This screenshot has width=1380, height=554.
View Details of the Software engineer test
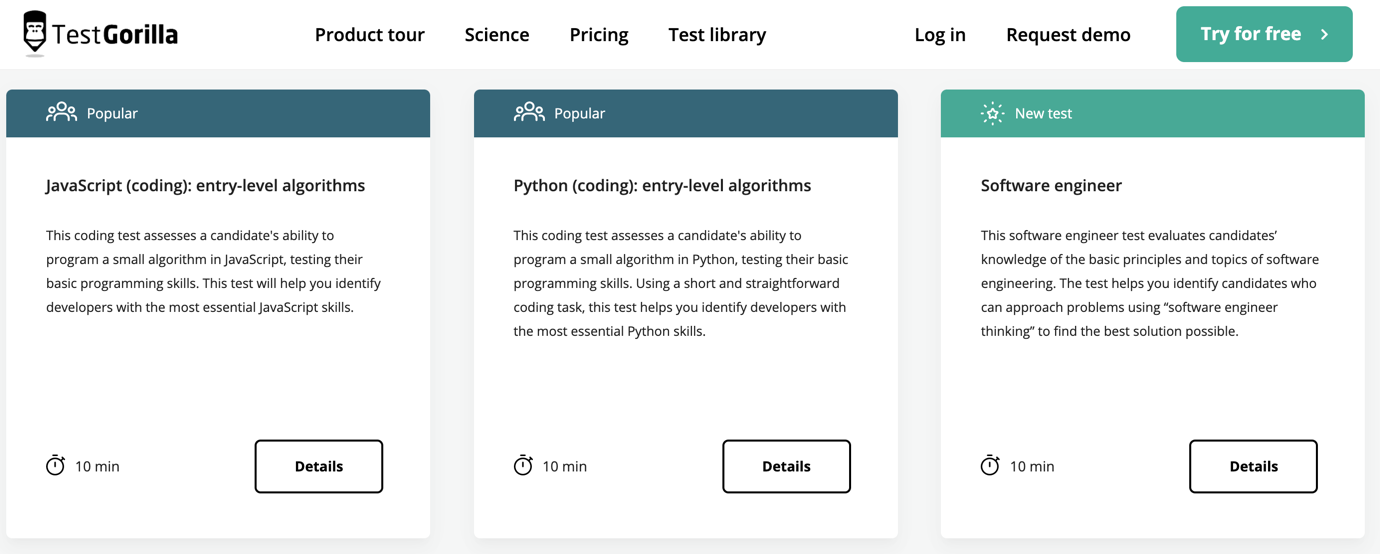[1253, 466]
